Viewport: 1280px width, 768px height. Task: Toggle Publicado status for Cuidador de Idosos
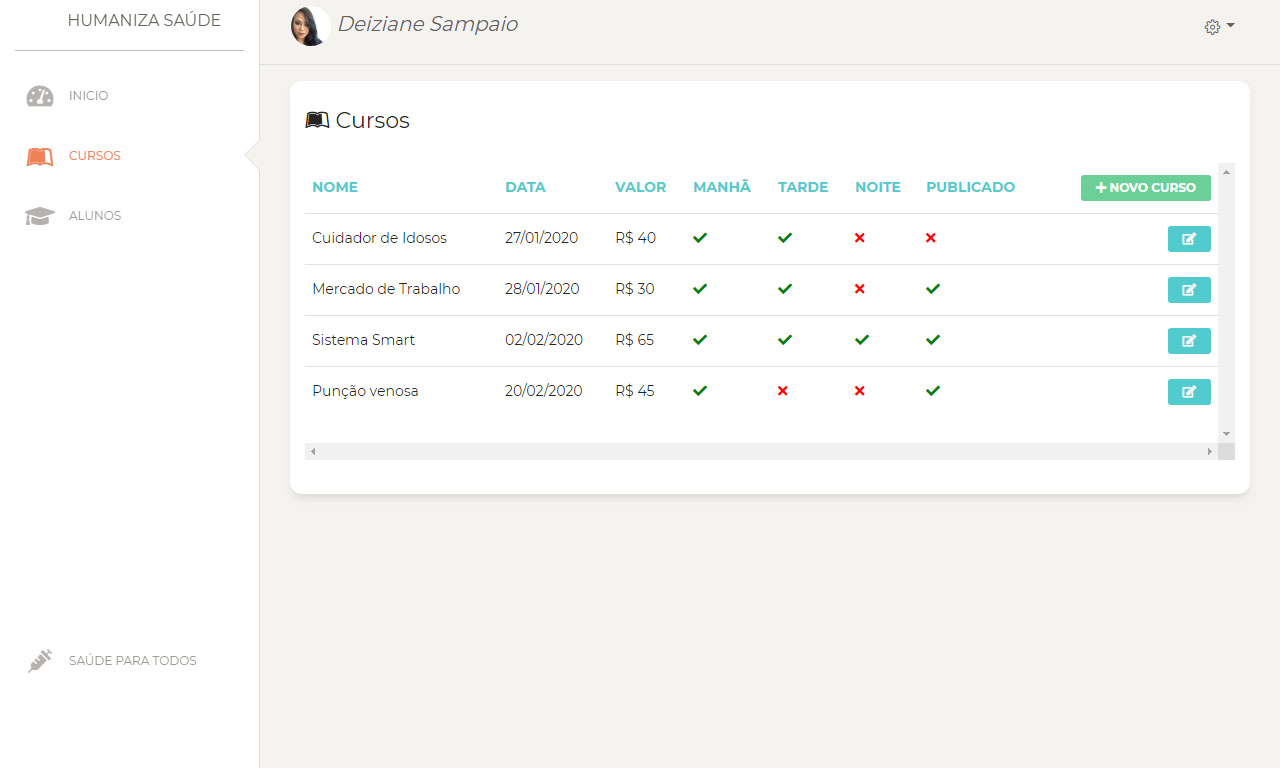[931, 238]
